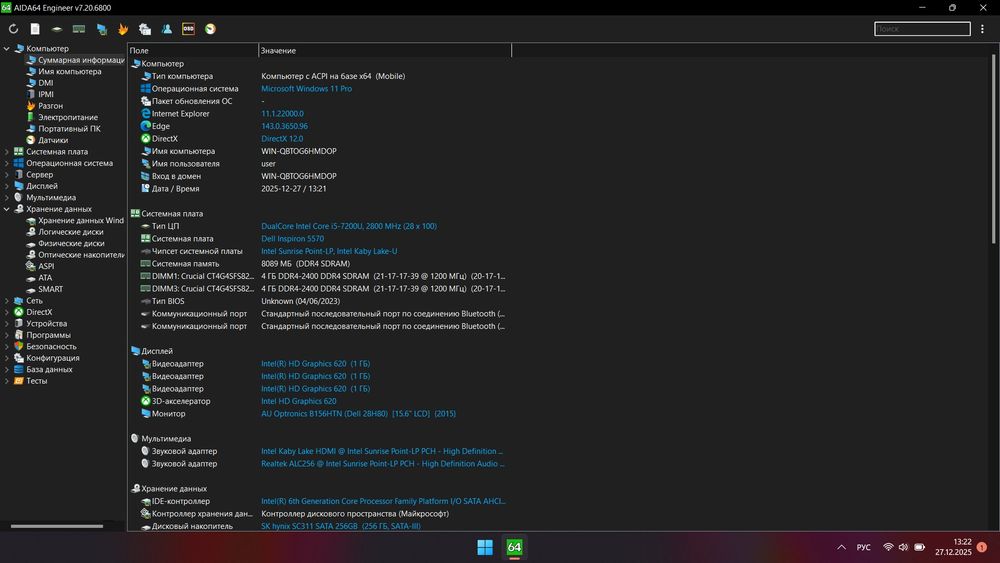Expand the Операционная система tree node
The width and height of the screenshot is (1000, 563).
click(x=6, y=163)
